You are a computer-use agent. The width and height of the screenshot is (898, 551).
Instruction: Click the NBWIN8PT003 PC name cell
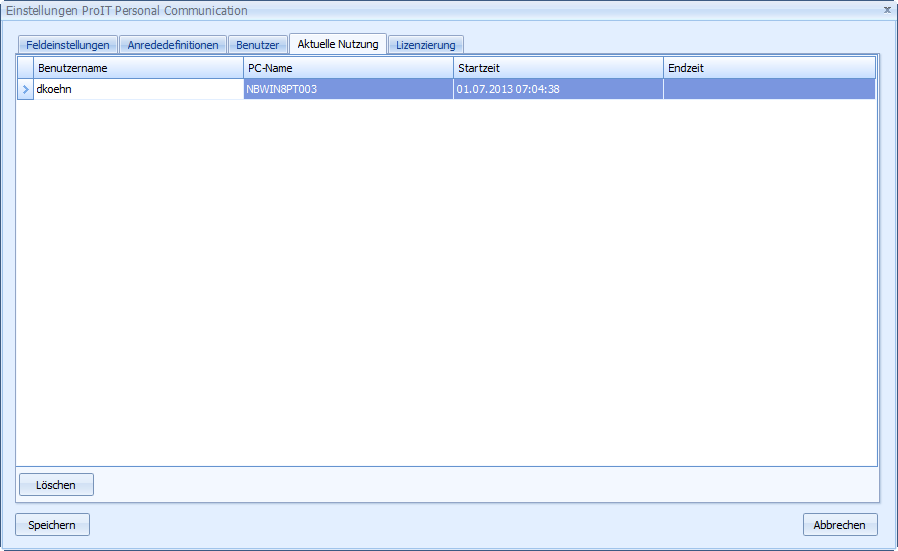point(348,89)
